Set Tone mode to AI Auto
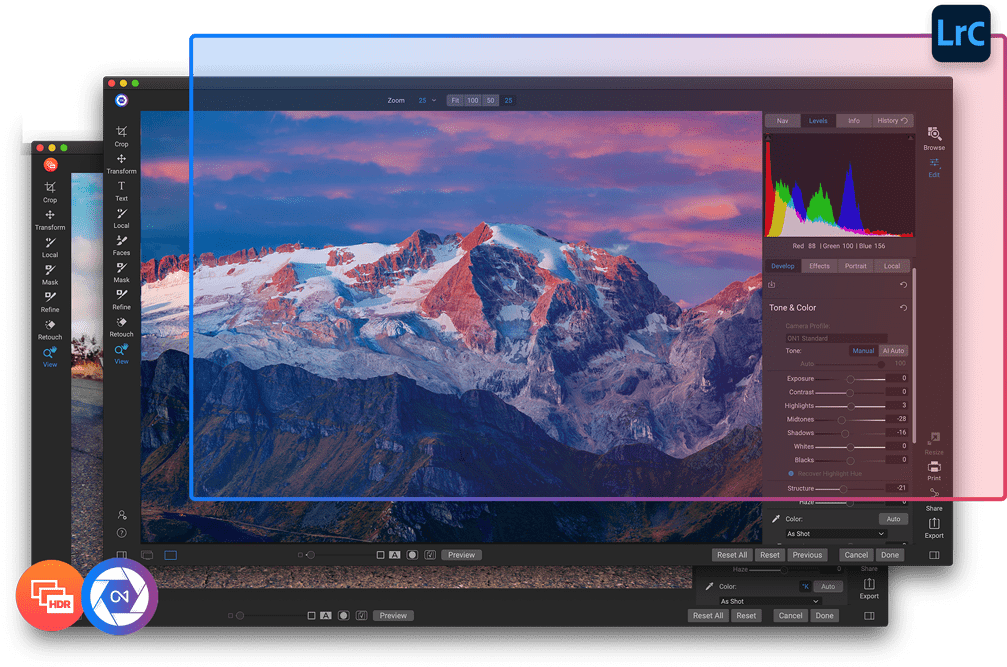Viewport: 1007px width, 667px height. point(893,351)
